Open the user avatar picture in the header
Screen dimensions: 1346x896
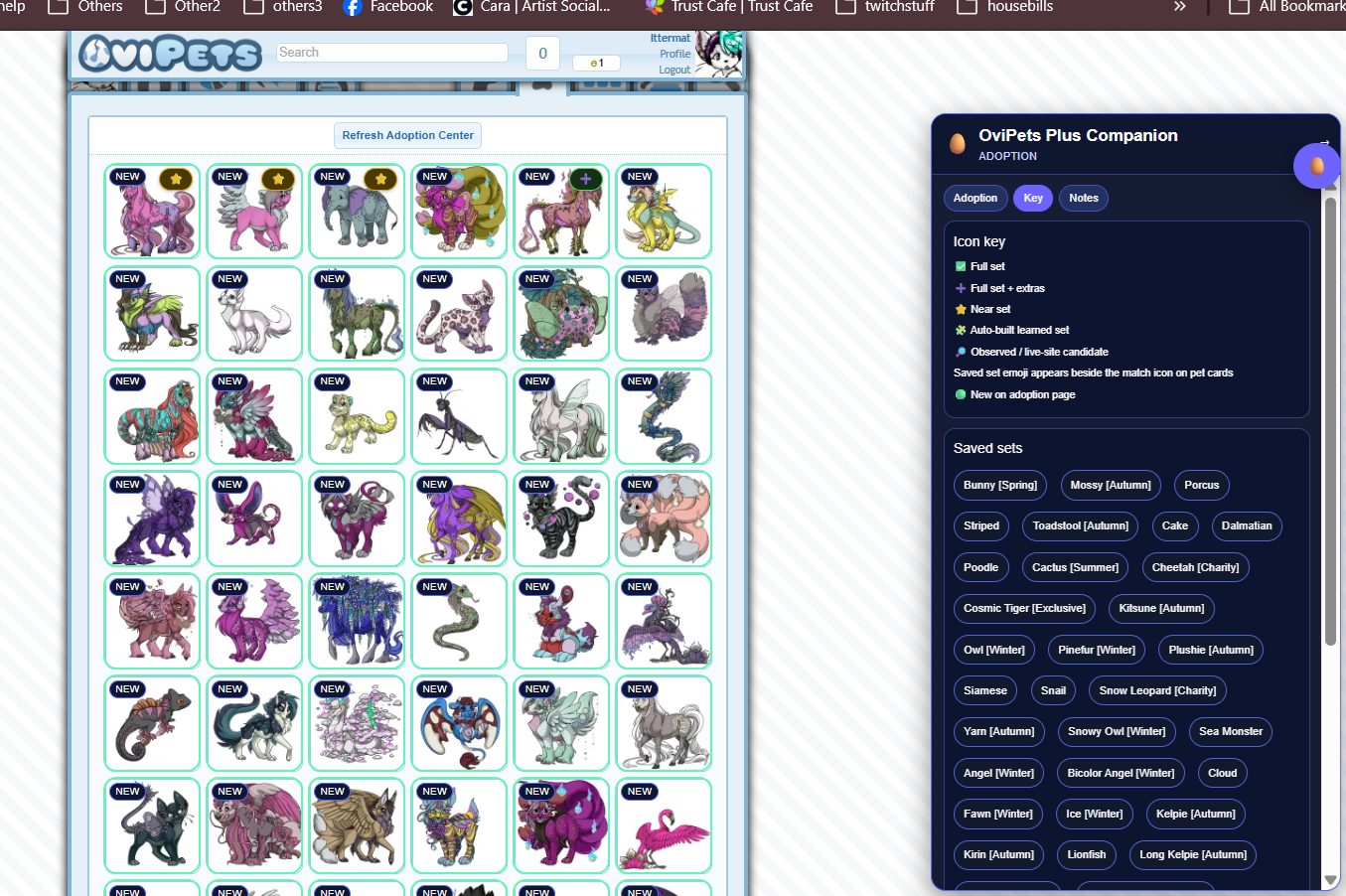point(718,54)
